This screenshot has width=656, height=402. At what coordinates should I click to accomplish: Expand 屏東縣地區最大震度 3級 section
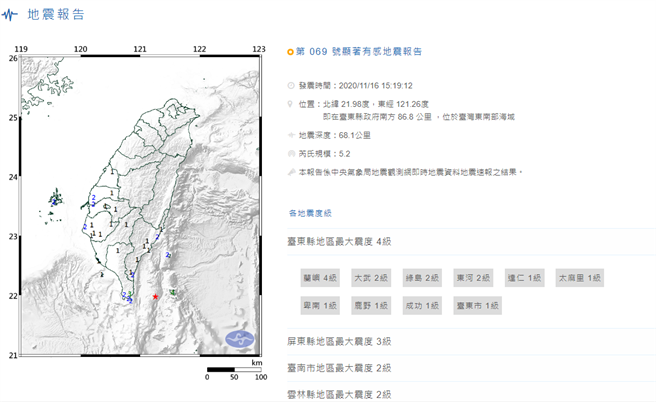click(x=470, y=343)
